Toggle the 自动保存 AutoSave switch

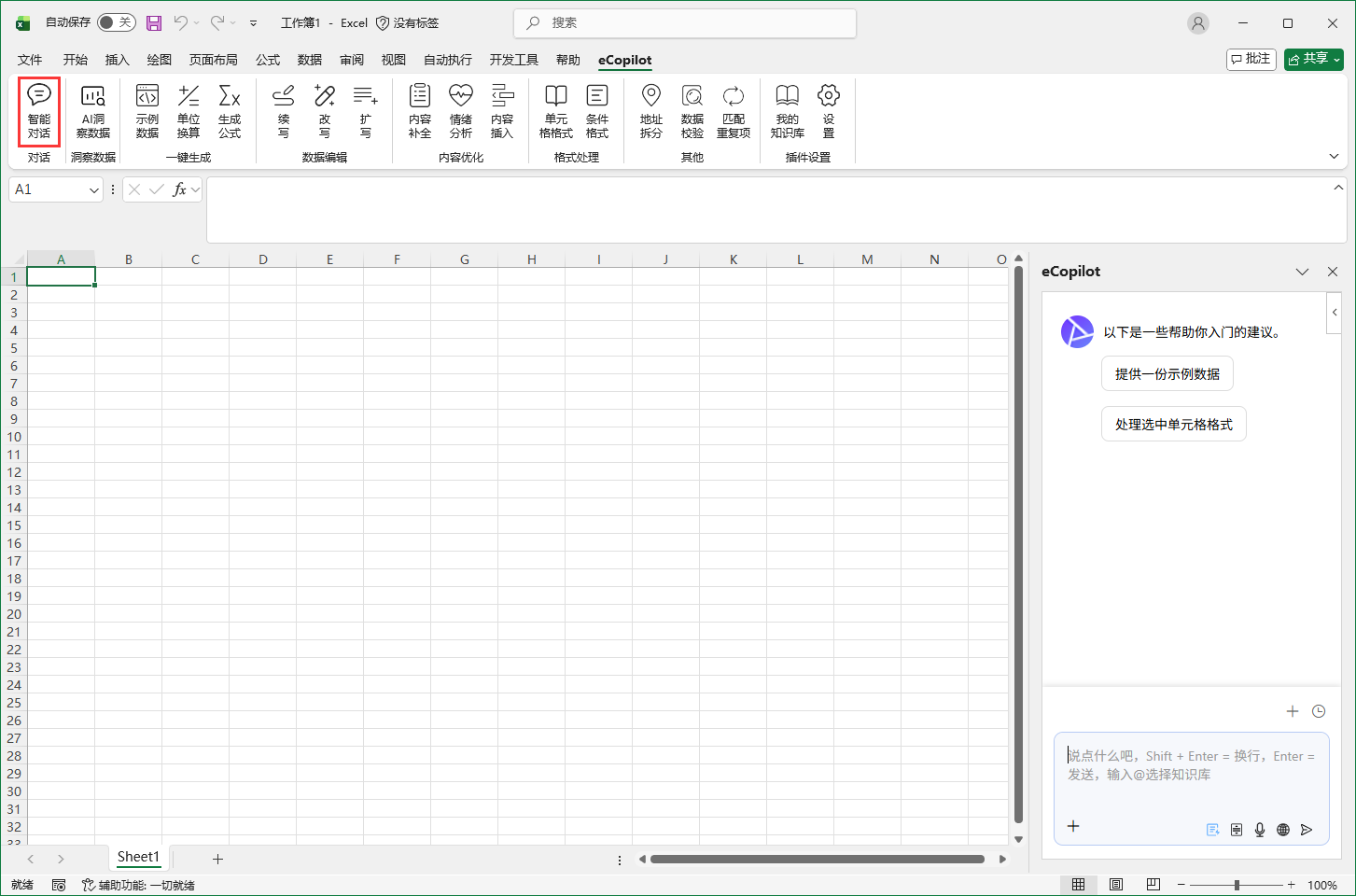(x=117, y=22)
